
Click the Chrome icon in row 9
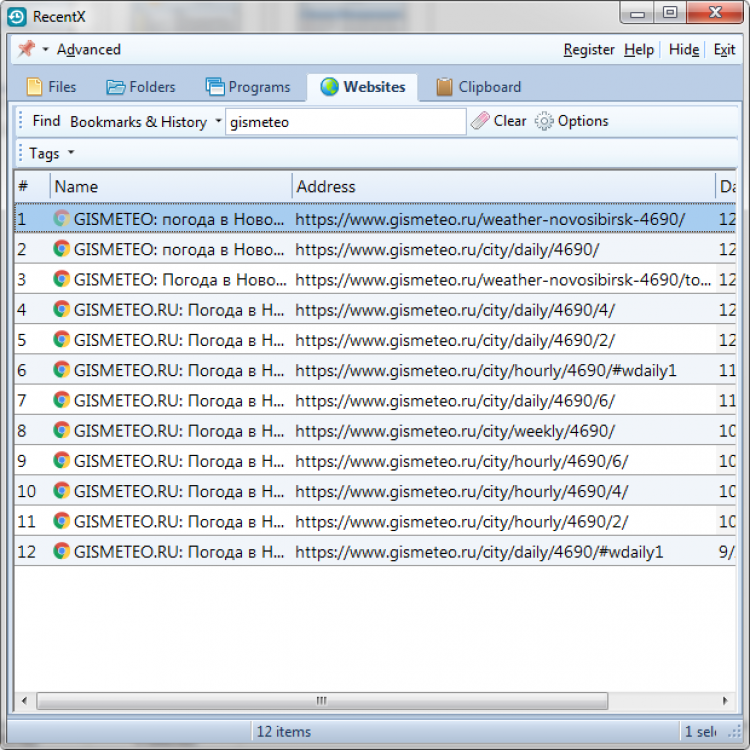[61, 461]
